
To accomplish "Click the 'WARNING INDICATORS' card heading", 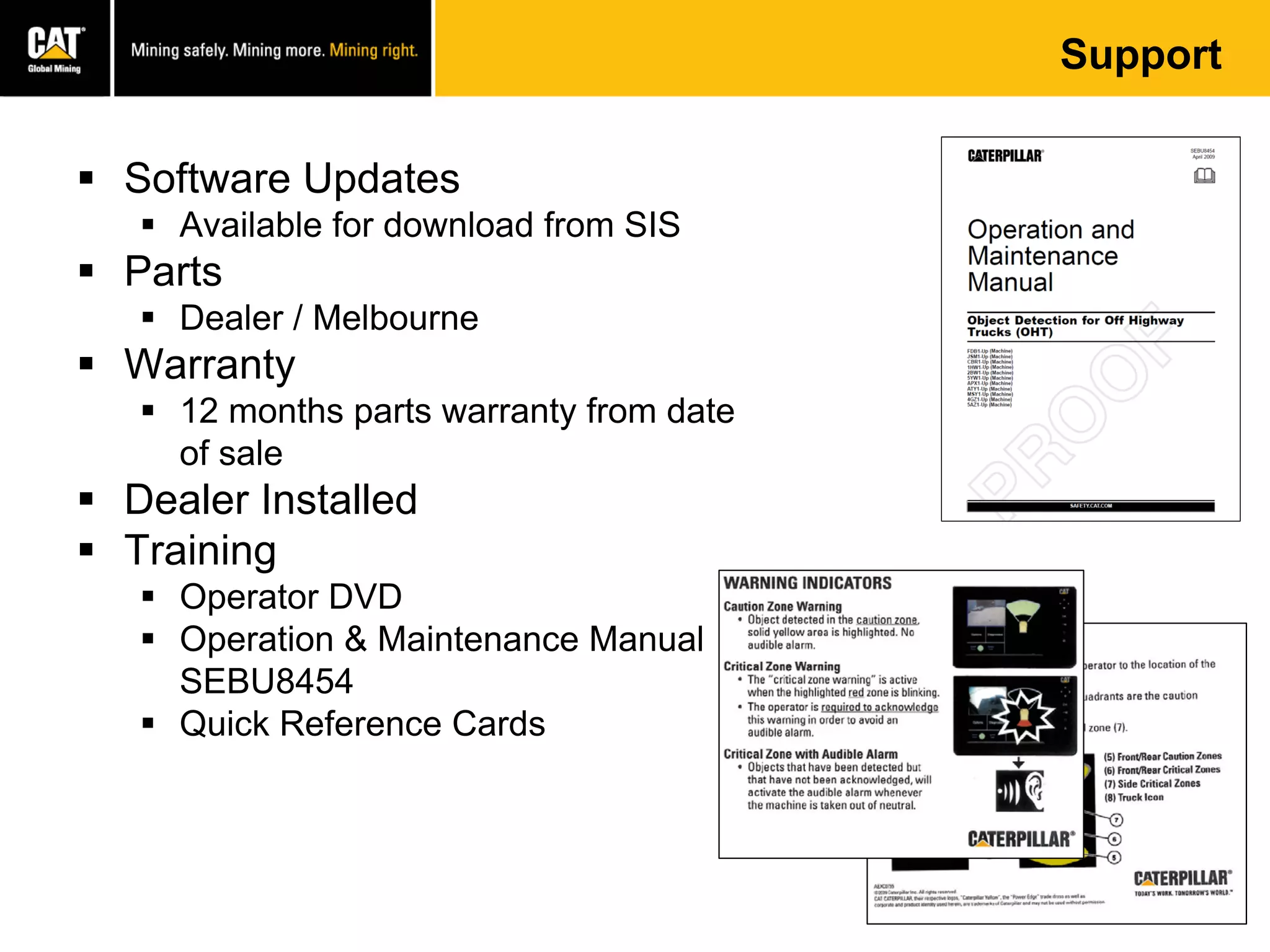I will click(807, 583).
